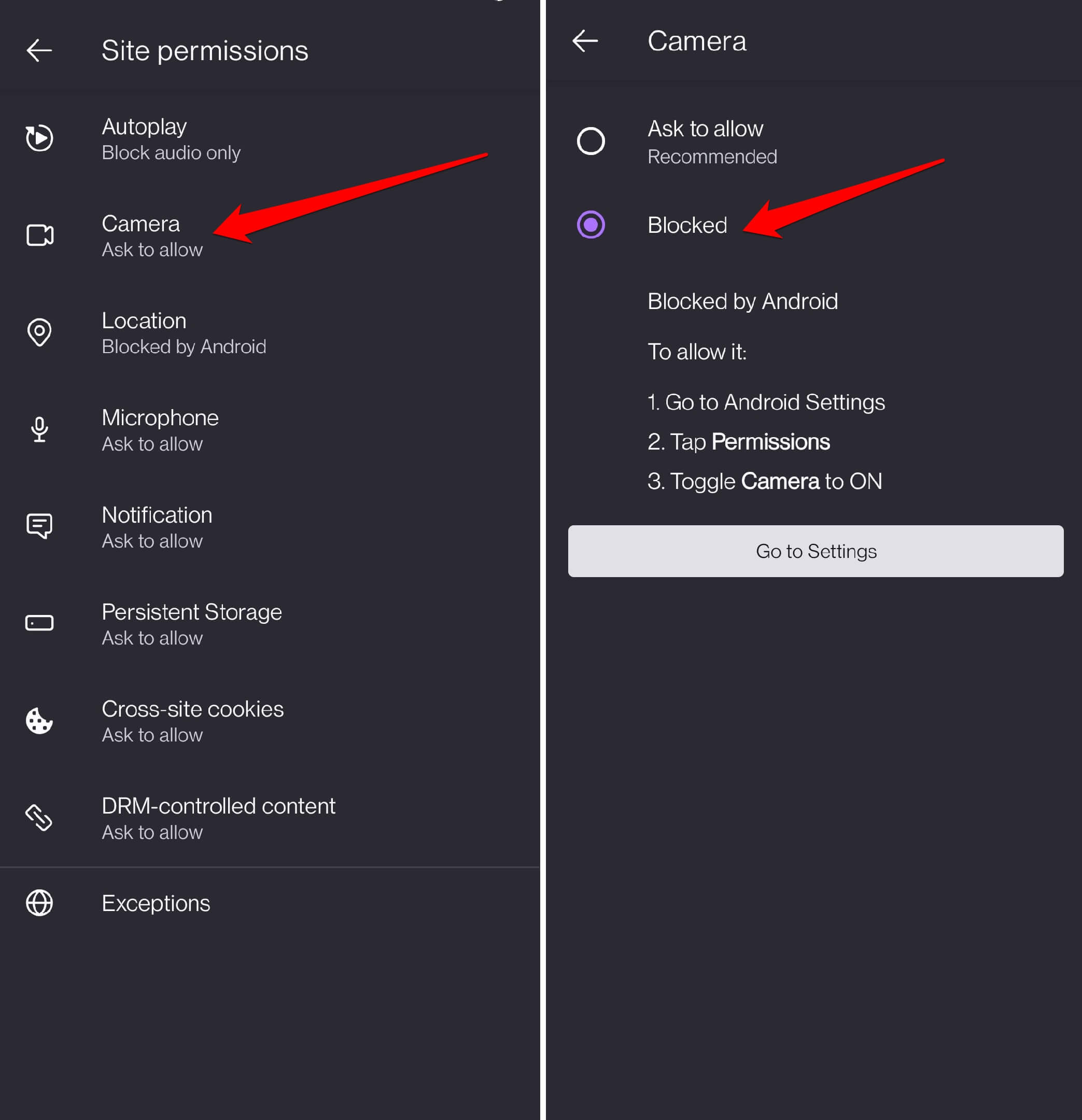The image size is (1082, 1120).
Task: Click the DRM-controlled content link icon
Action: (x=39, y=817)
